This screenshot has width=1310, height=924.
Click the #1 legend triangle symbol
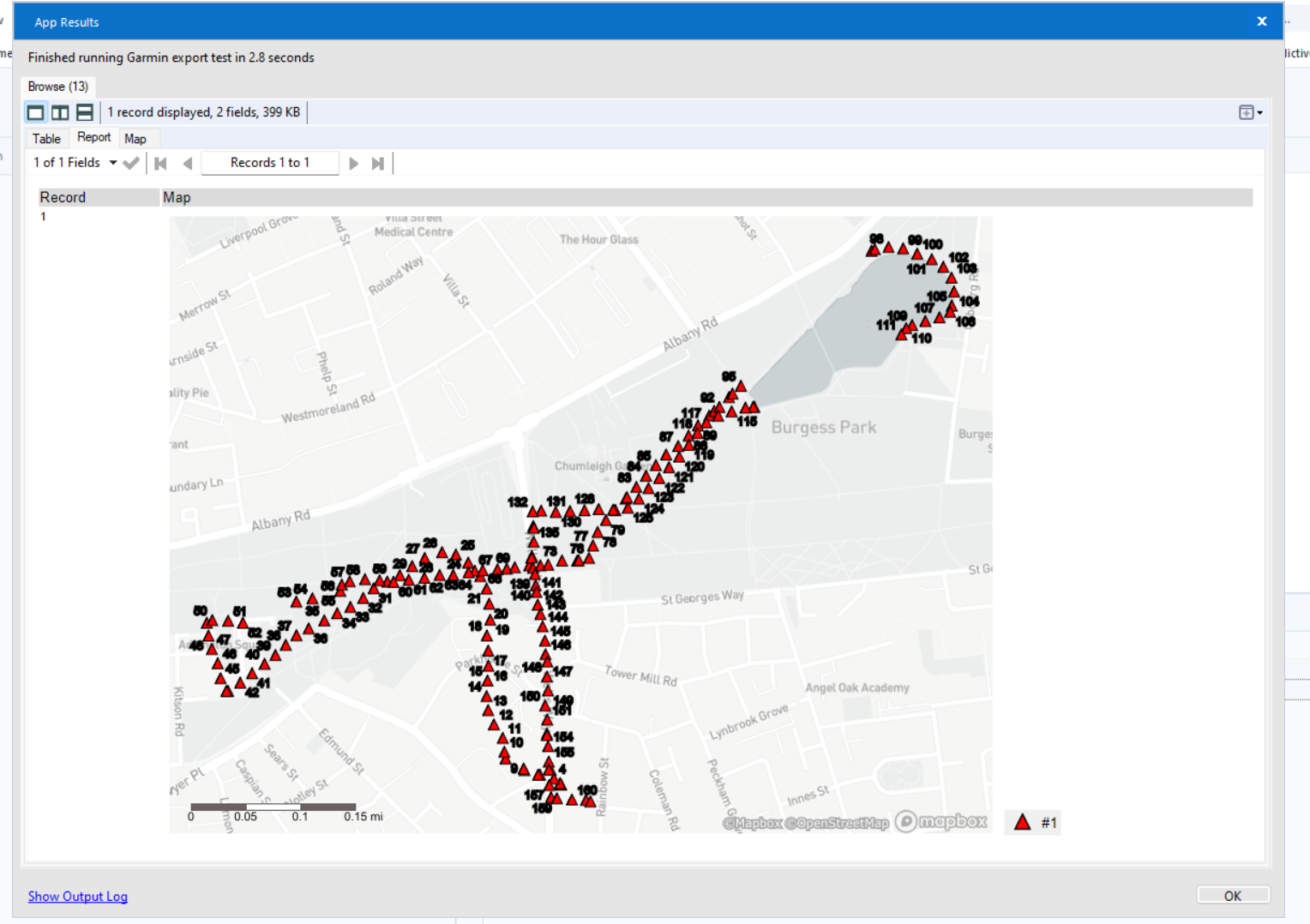(1022, 821)
